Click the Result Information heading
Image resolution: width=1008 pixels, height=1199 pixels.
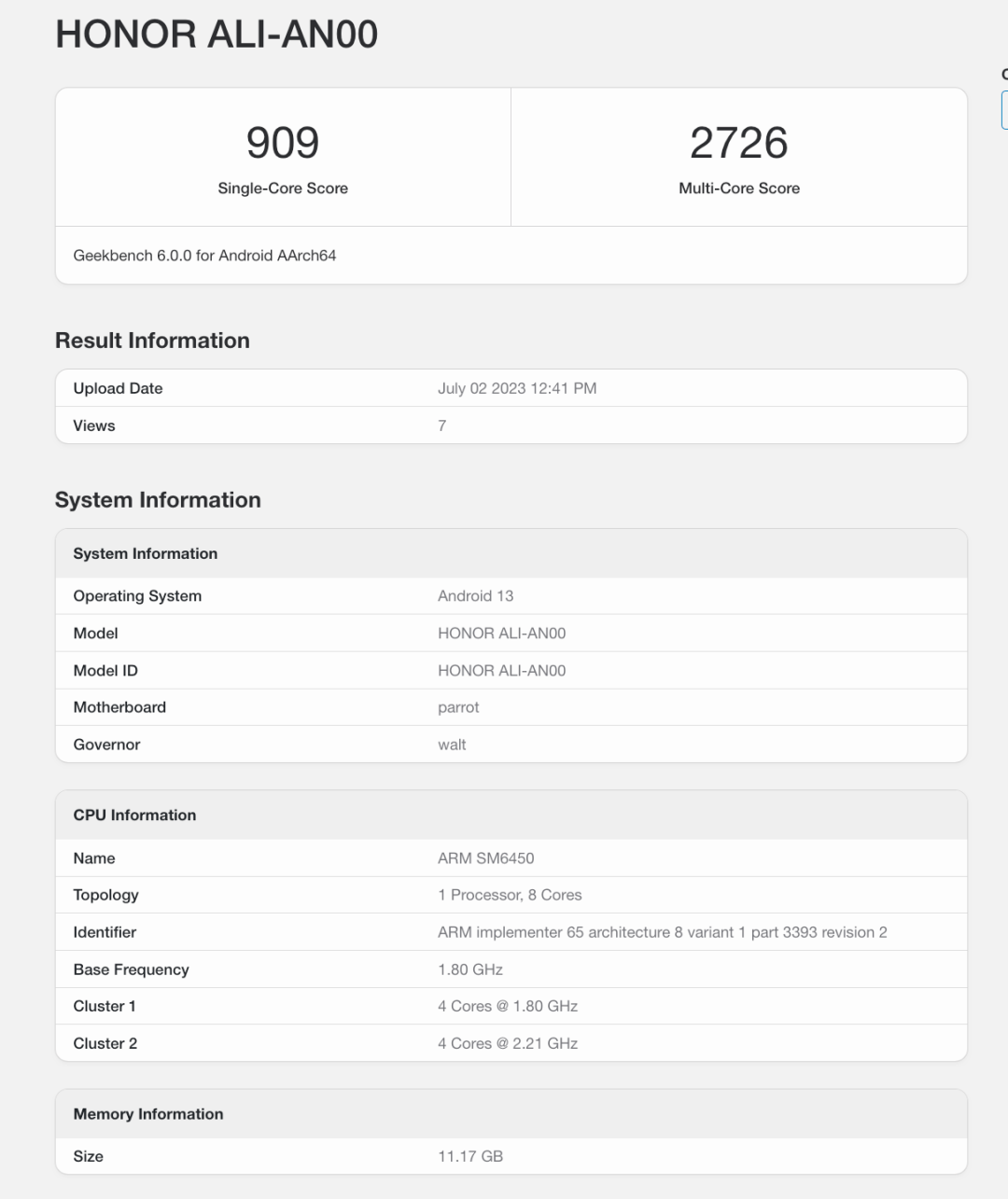click(152, 341)
